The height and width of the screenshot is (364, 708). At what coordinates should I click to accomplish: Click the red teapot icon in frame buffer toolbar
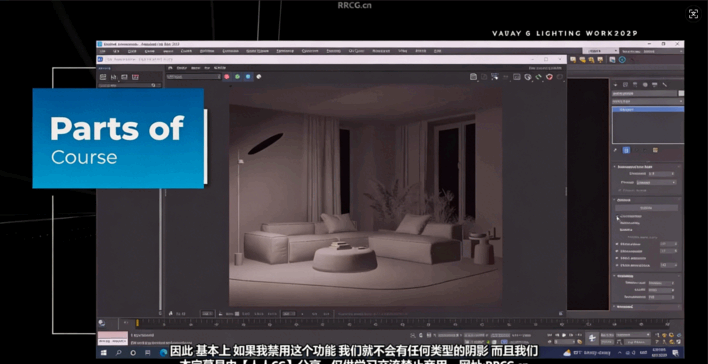pyautogui.click(x=549, y=77)
